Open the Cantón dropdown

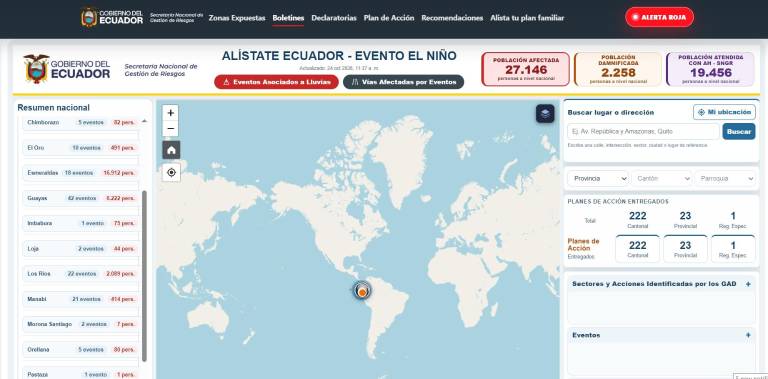point(662,179)
